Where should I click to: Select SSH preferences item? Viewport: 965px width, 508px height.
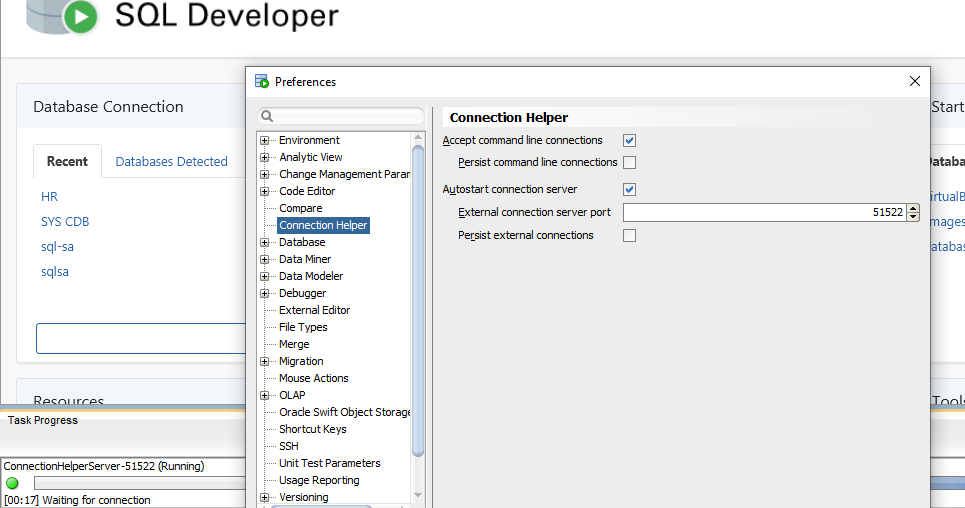[x=289, y=446]
